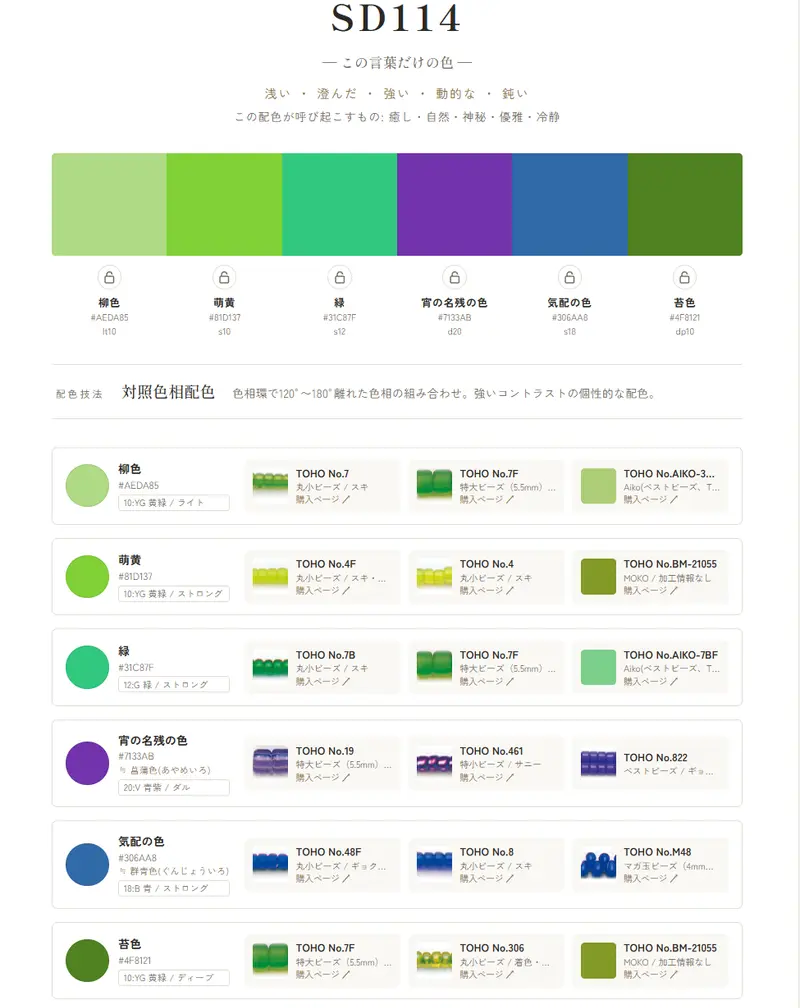Toggle the lock icon above 苔色

(x=685, y=277)
